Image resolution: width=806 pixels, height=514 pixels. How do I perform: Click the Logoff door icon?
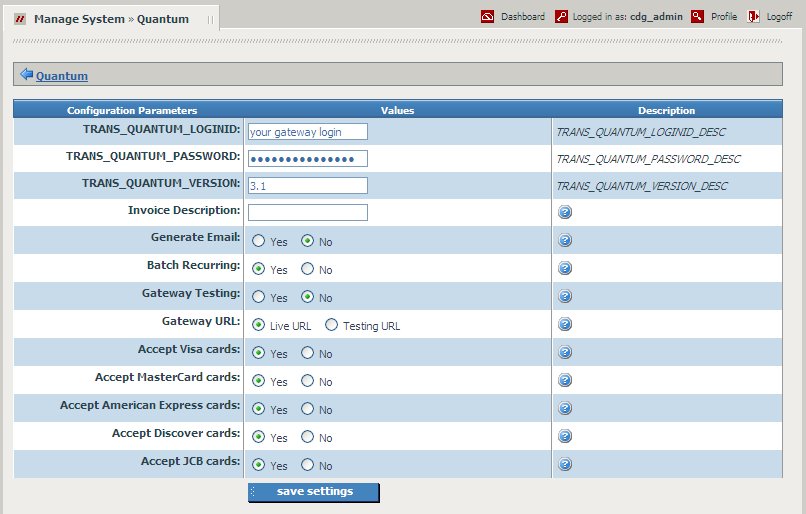753,17
